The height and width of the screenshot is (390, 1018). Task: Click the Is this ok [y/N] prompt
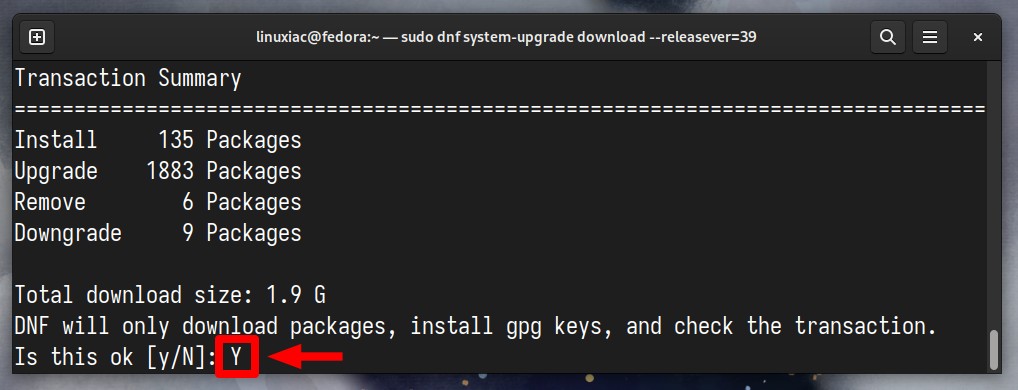[x=116, y=357]
